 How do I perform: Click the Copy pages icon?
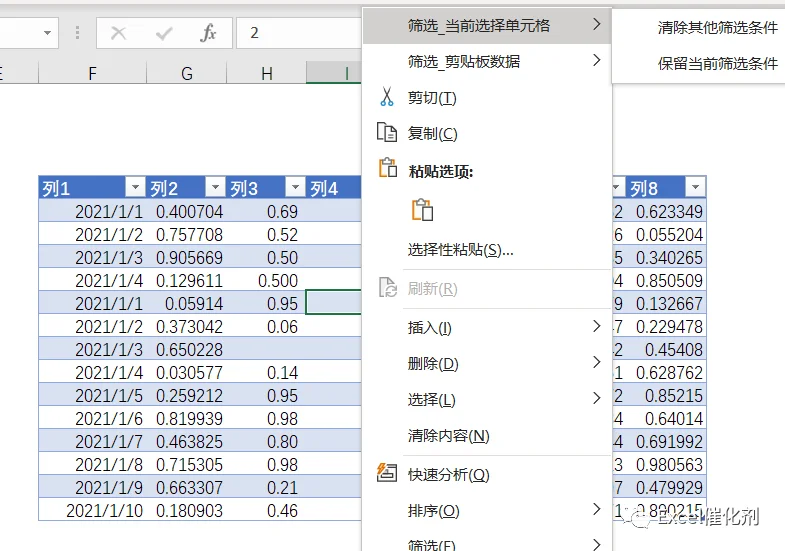click(386, 133)
